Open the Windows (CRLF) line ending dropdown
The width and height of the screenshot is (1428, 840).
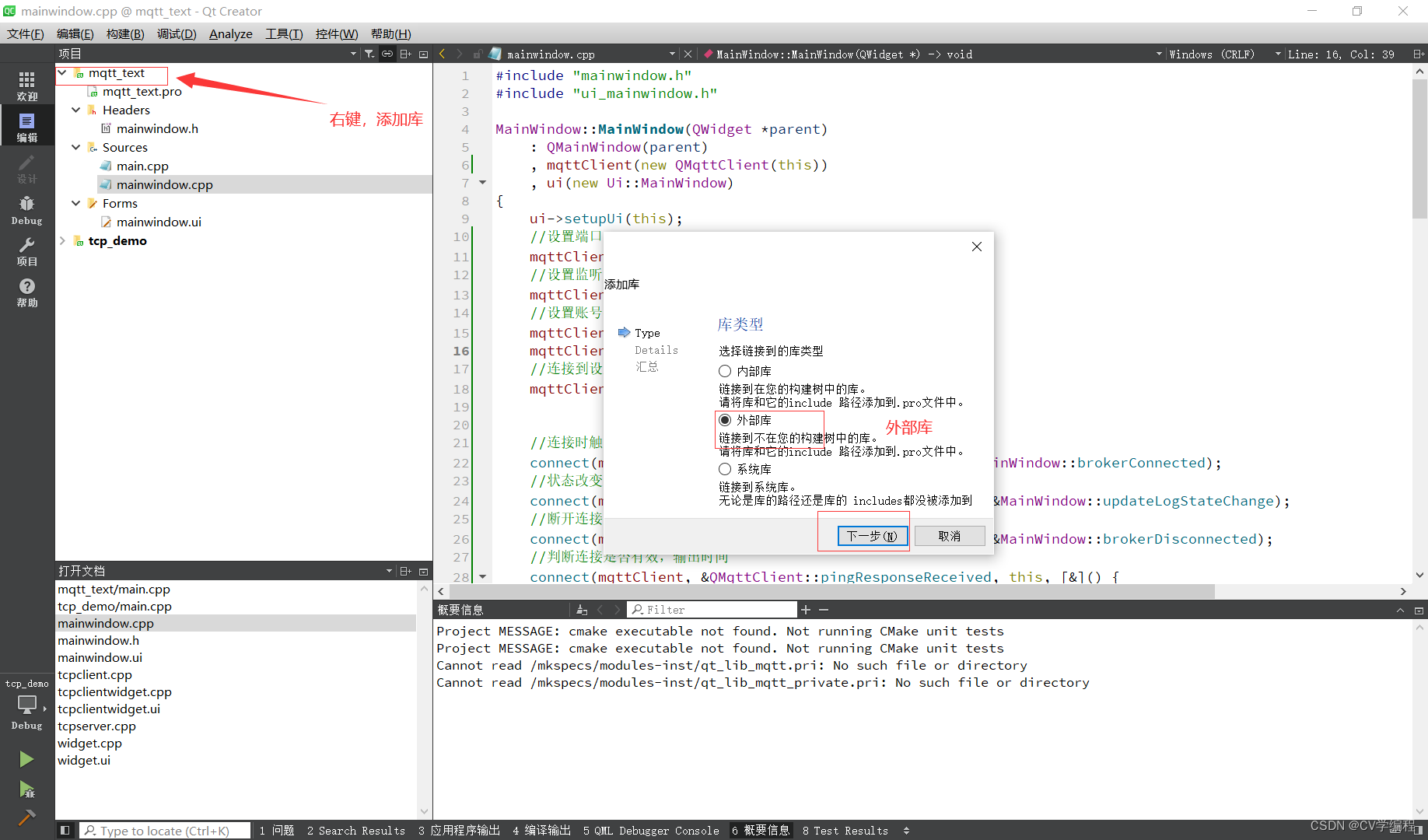(x=1278, y=54)
